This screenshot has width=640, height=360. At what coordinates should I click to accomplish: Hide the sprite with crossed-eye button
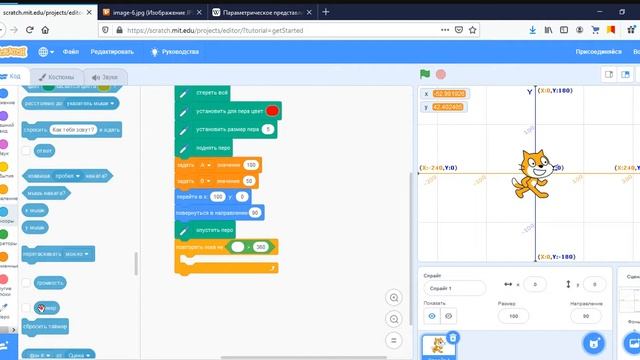[x=448, y=316]
